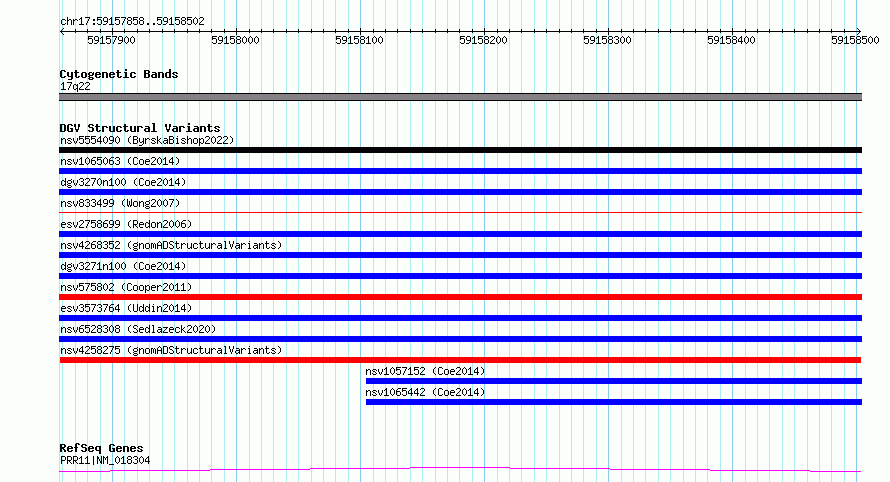The height and width of the screenshot is (482, 890).
Task: Open the dgv3270n100 (Coe2014) label
Action: (123, 182)
